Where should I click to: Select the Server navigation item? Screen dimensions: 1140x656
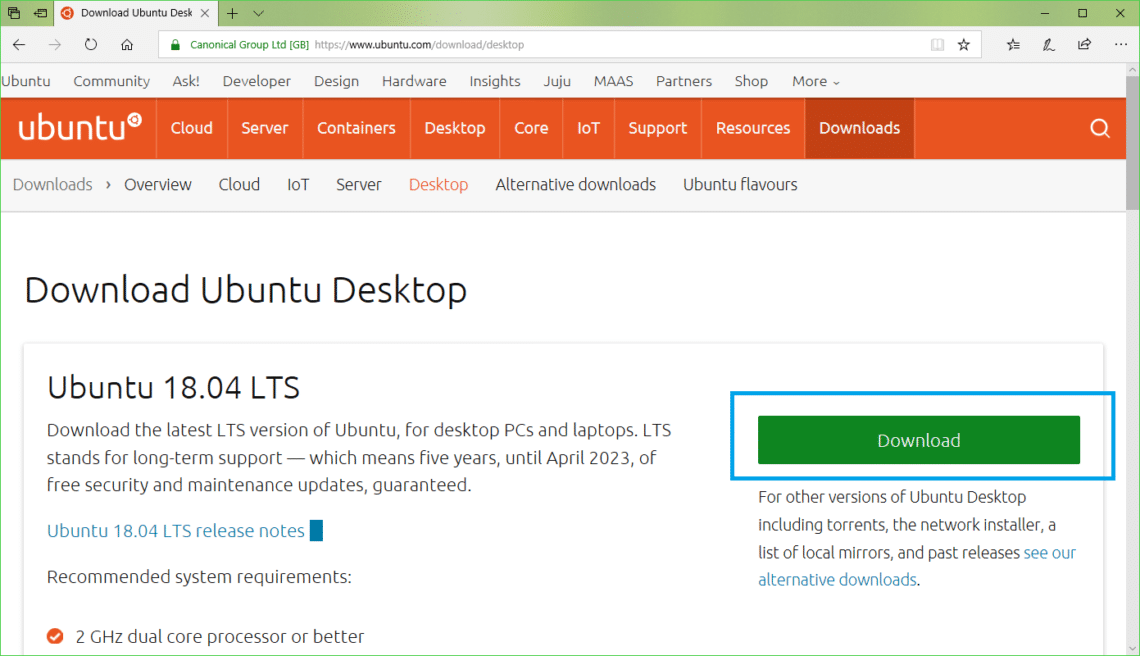click(264, 128)
